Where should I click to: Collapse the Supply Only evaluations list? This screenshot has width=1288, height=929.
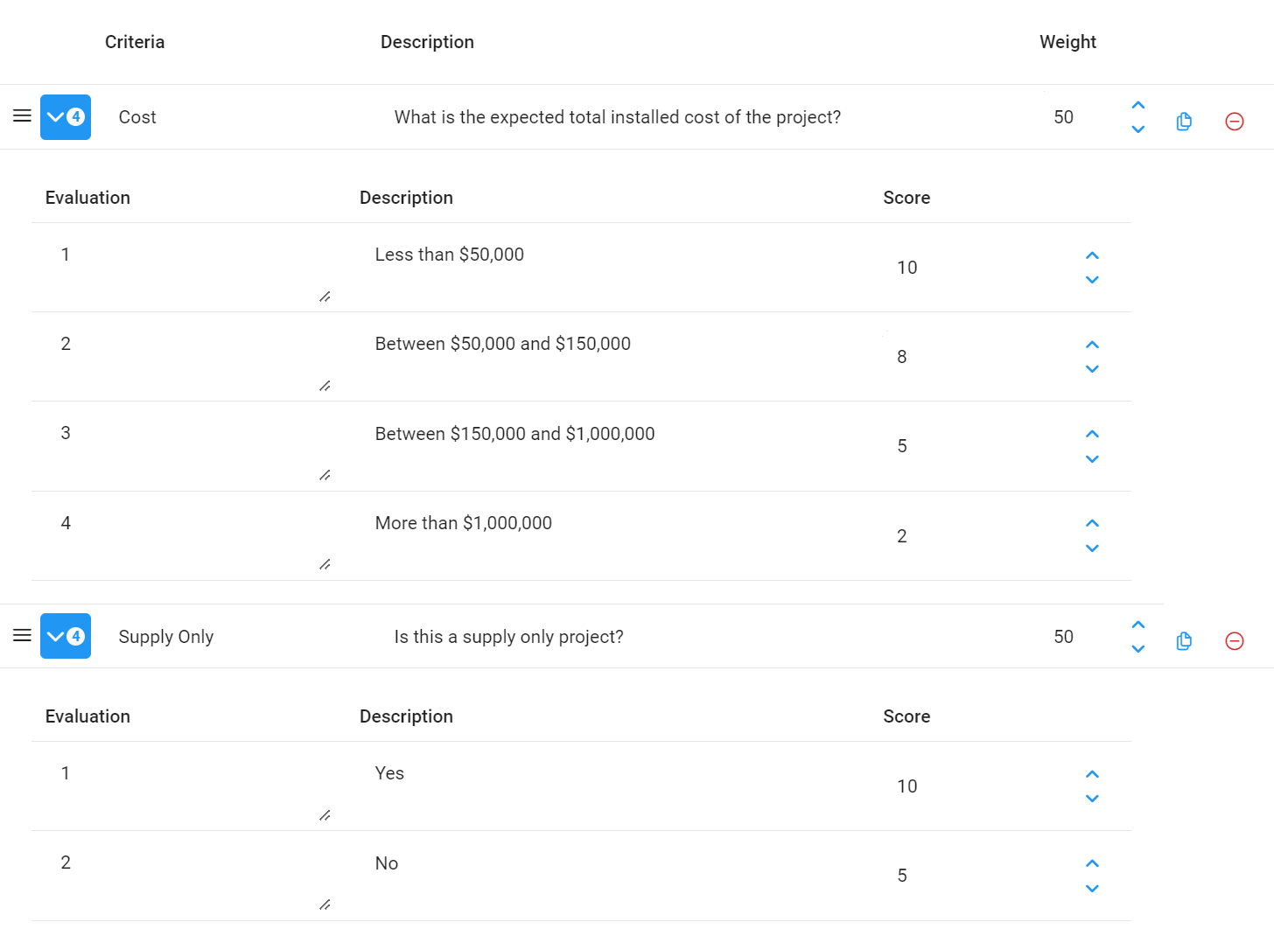click(x=66, y=636)
